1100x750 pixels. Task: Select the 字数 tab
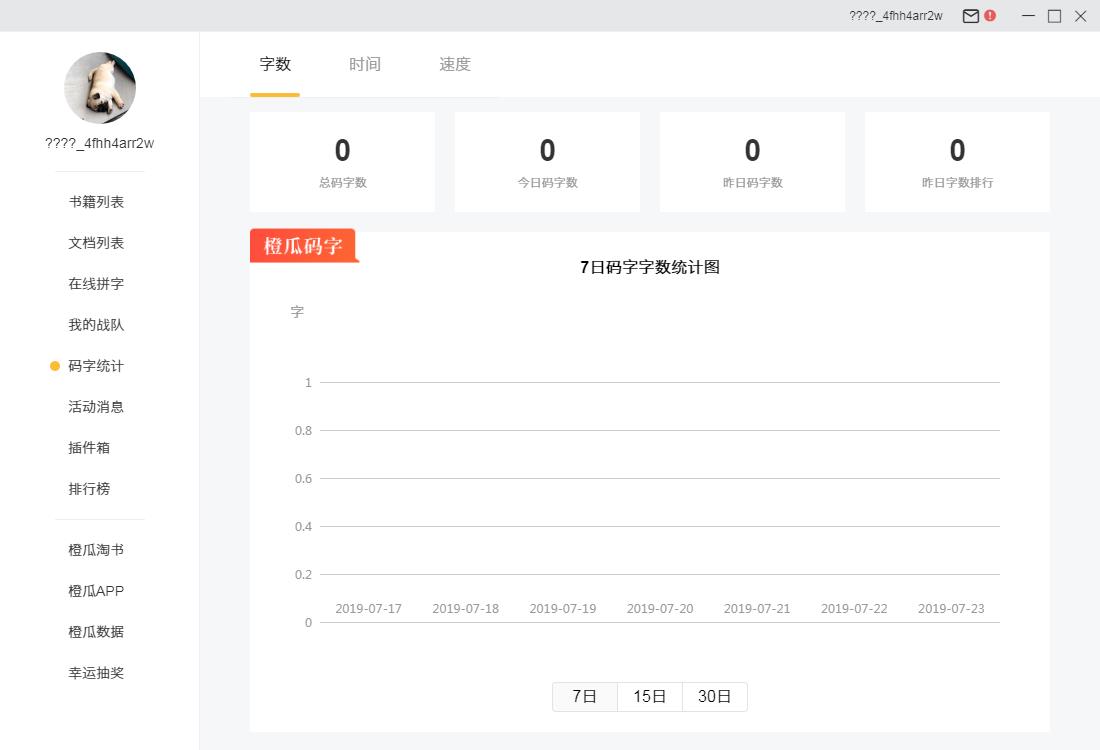pyautogui.click(x=275, y=65)
